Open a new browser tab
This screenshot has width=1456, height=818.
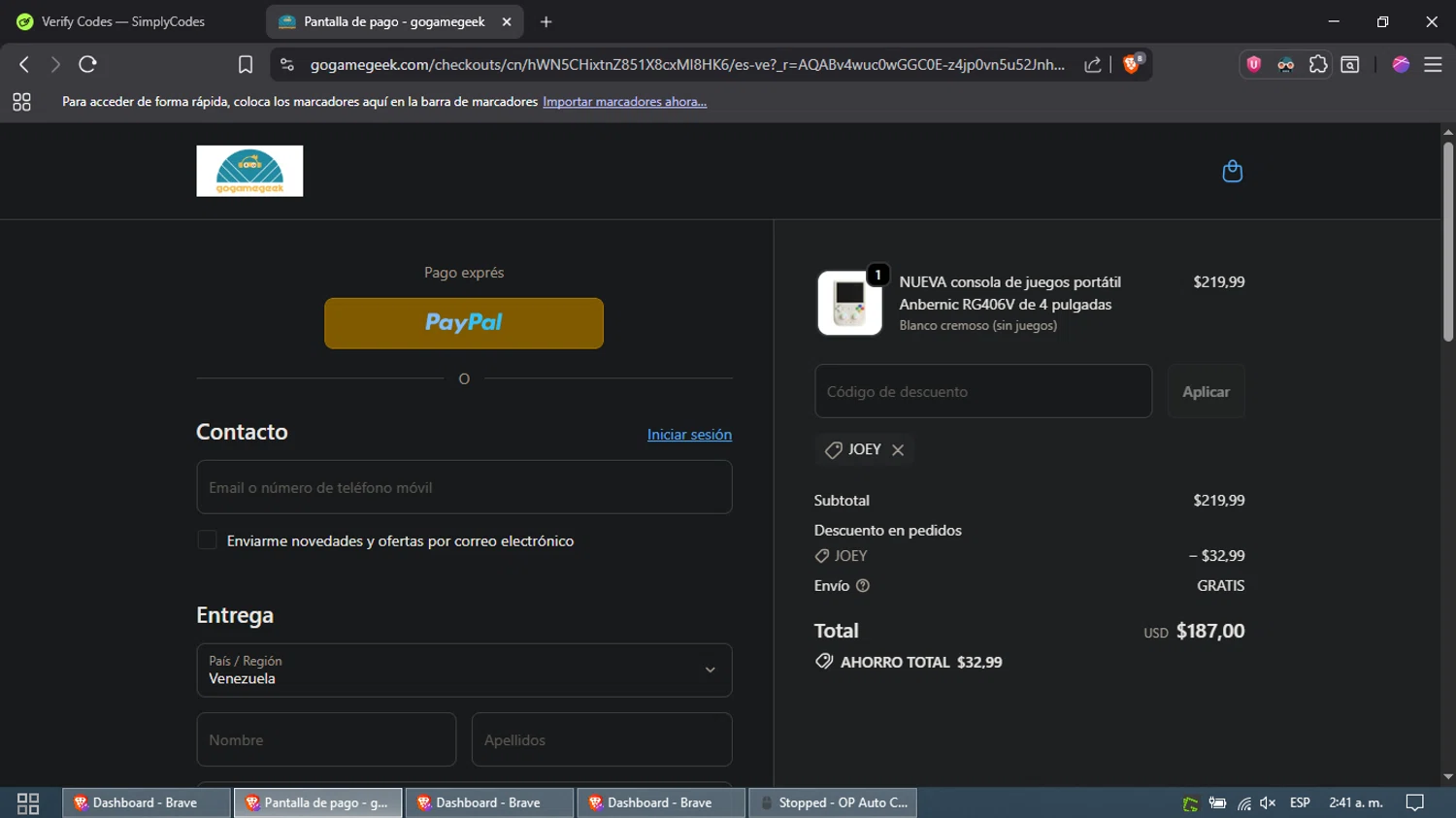coord(546,21)
